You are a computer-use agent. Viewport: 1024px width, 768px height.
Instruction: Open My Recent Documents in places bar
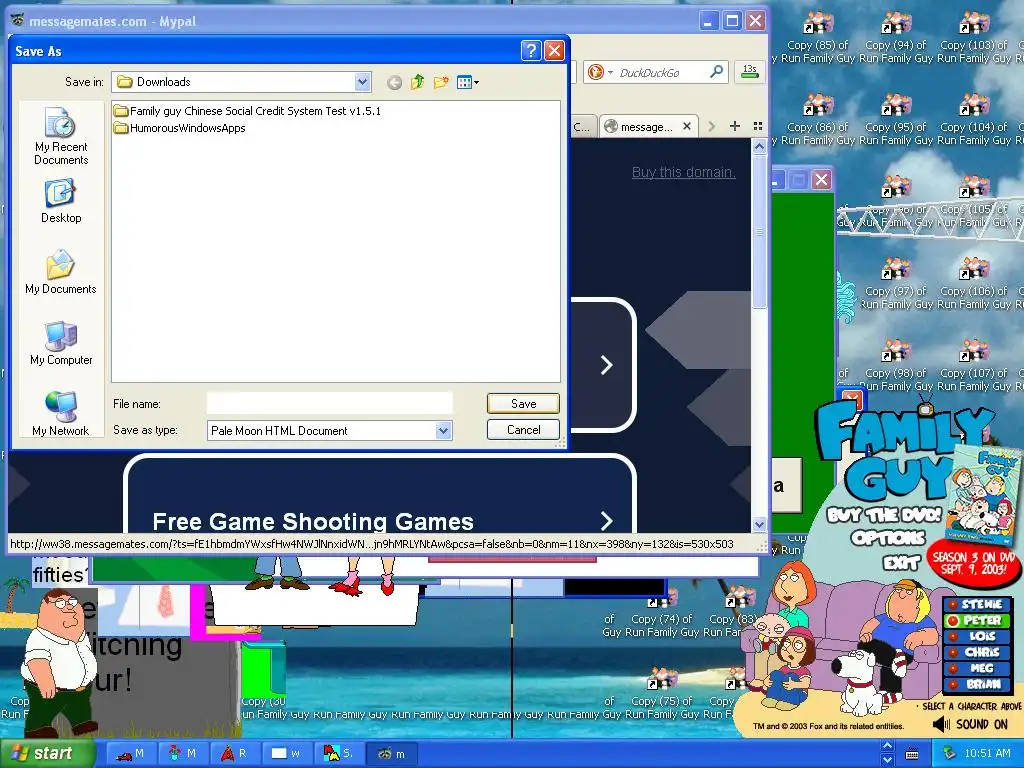pos(61,136)
